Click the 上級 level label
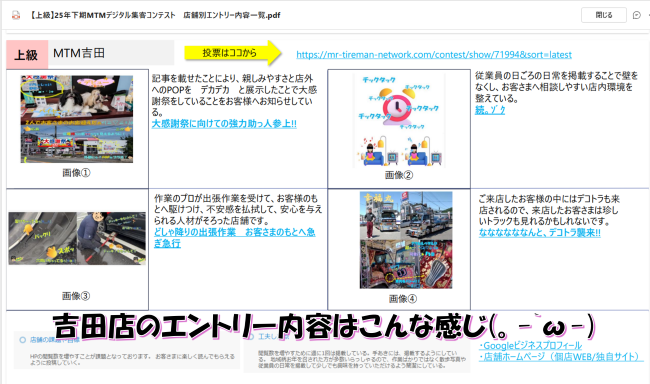This screenshot has height=384, width=650. click(x=27, y=54)
